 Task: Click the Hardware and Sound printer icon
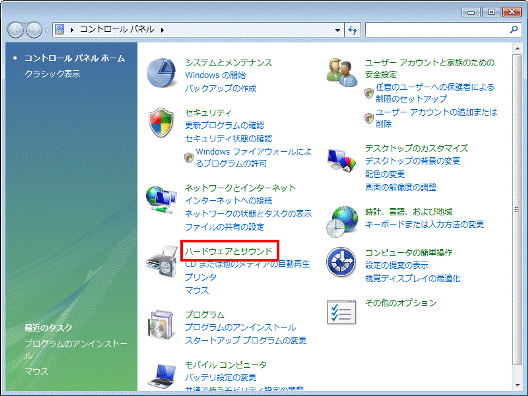click(x=162, y=261)
